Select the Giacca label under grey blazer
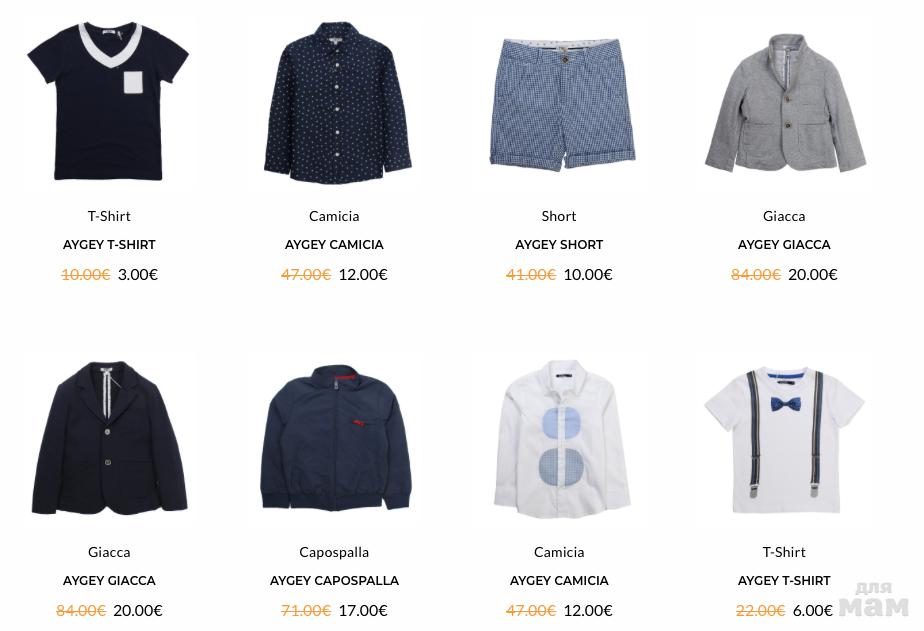The width and height of the screenshot is (924, 631). pyautogui.click(x=784, y=216)
